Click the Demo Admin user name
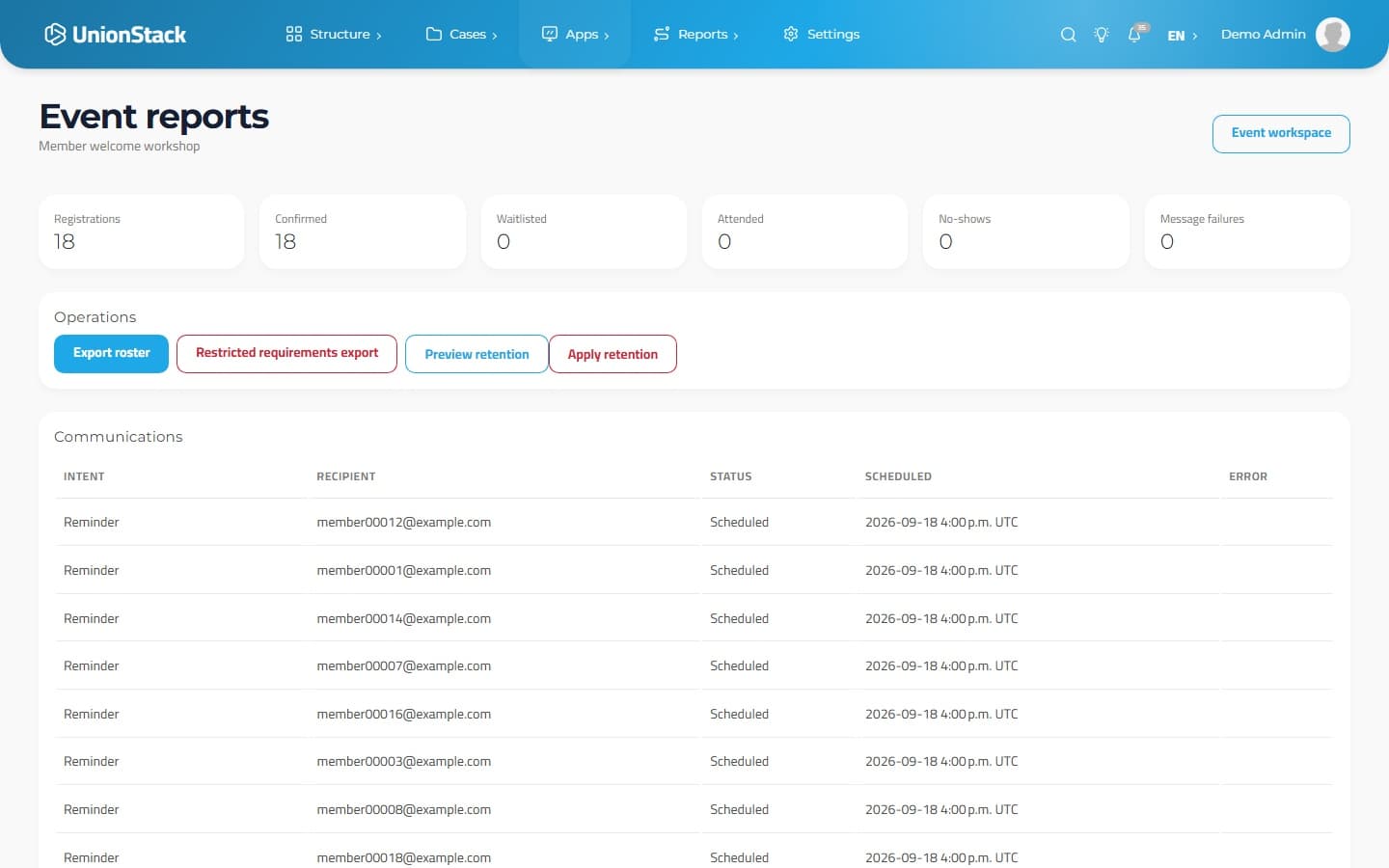This screenshot has width=1389, height=868. (x=1263, y=34)
